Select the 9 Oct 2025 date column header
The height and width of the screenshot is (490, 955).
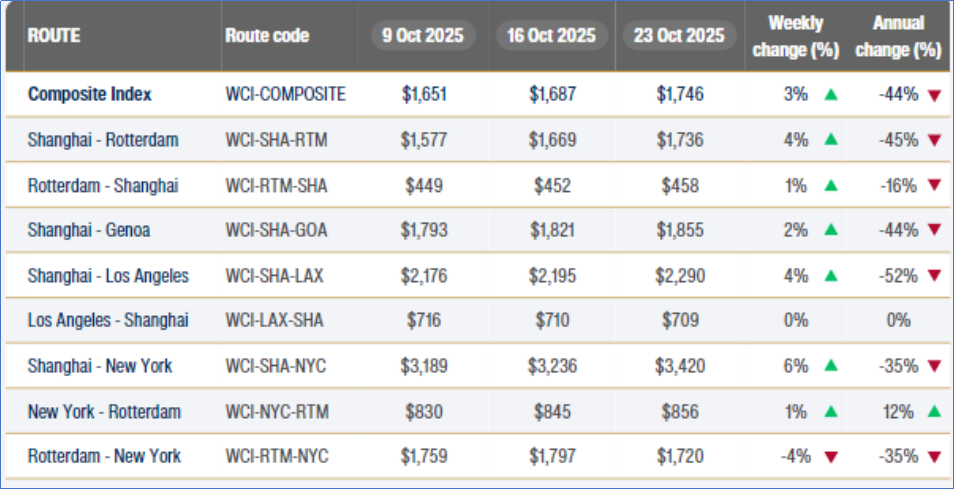pos(422,36)
